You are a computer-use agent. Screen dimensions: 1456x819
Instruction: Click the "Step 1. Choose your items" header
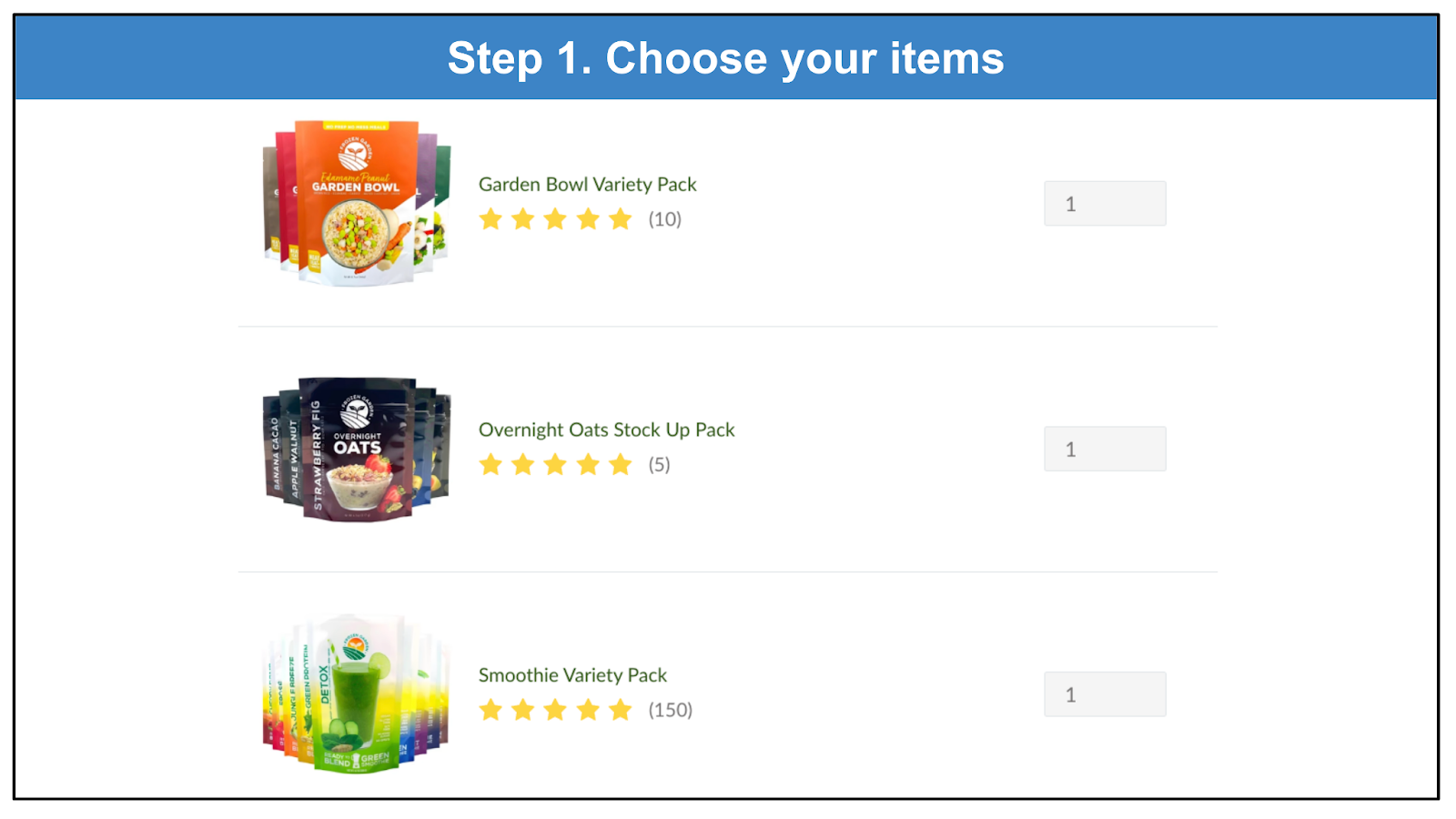tap(725, 58)
